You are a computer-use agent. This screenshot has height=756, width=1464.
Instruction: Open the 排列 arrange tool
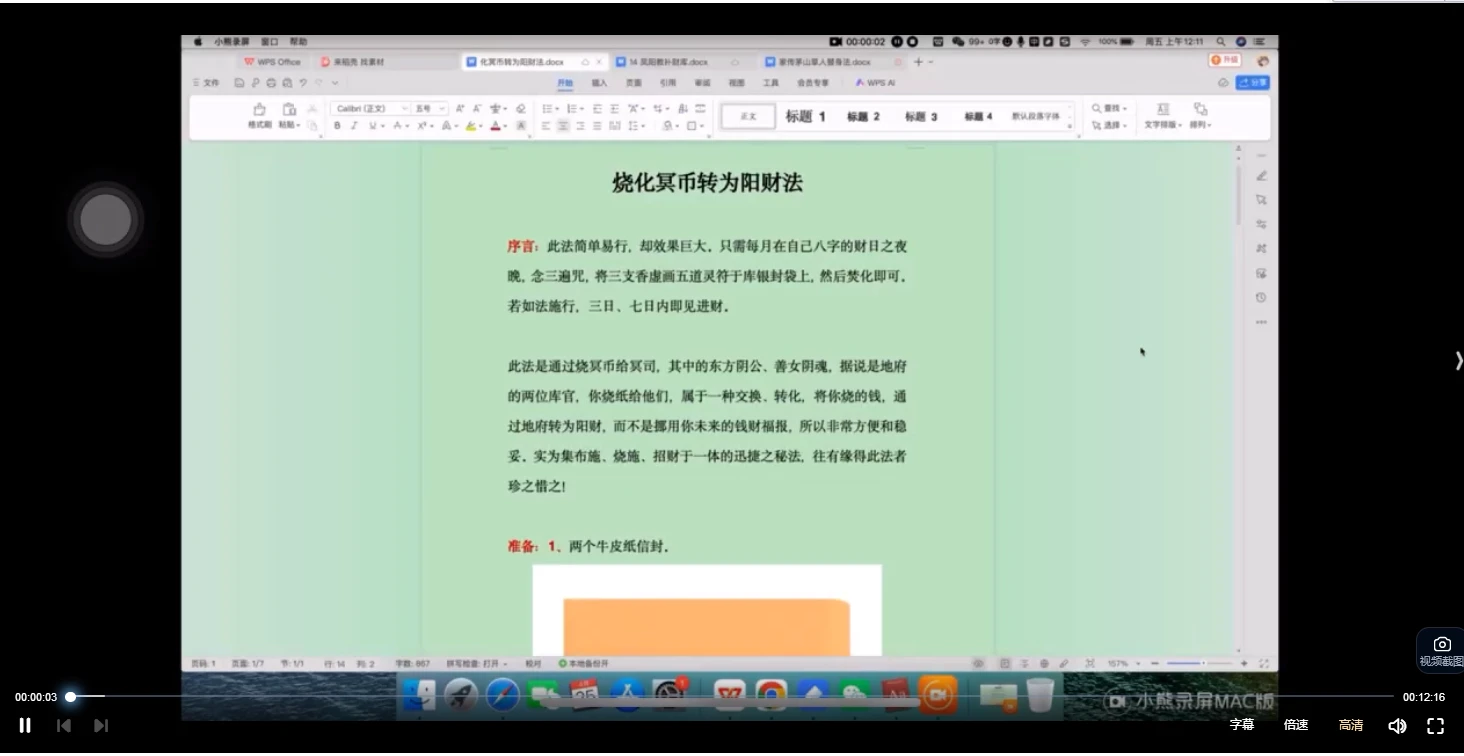[x=1200, y=116]
